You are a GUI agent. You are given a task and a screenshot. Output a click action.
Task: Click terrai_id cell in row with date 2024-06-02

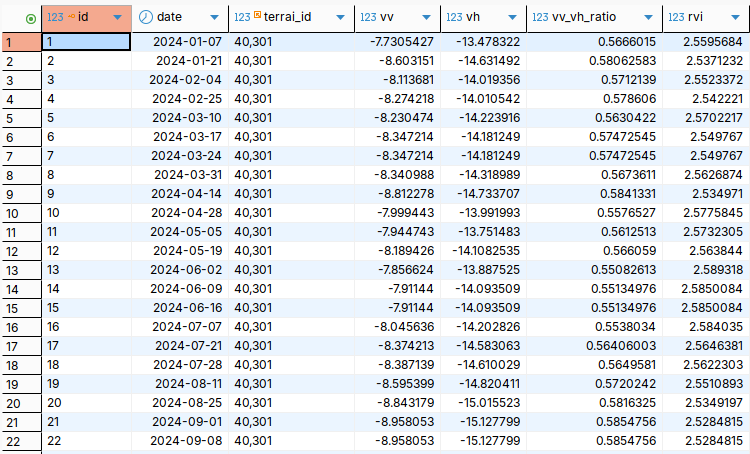coord(291,270)
